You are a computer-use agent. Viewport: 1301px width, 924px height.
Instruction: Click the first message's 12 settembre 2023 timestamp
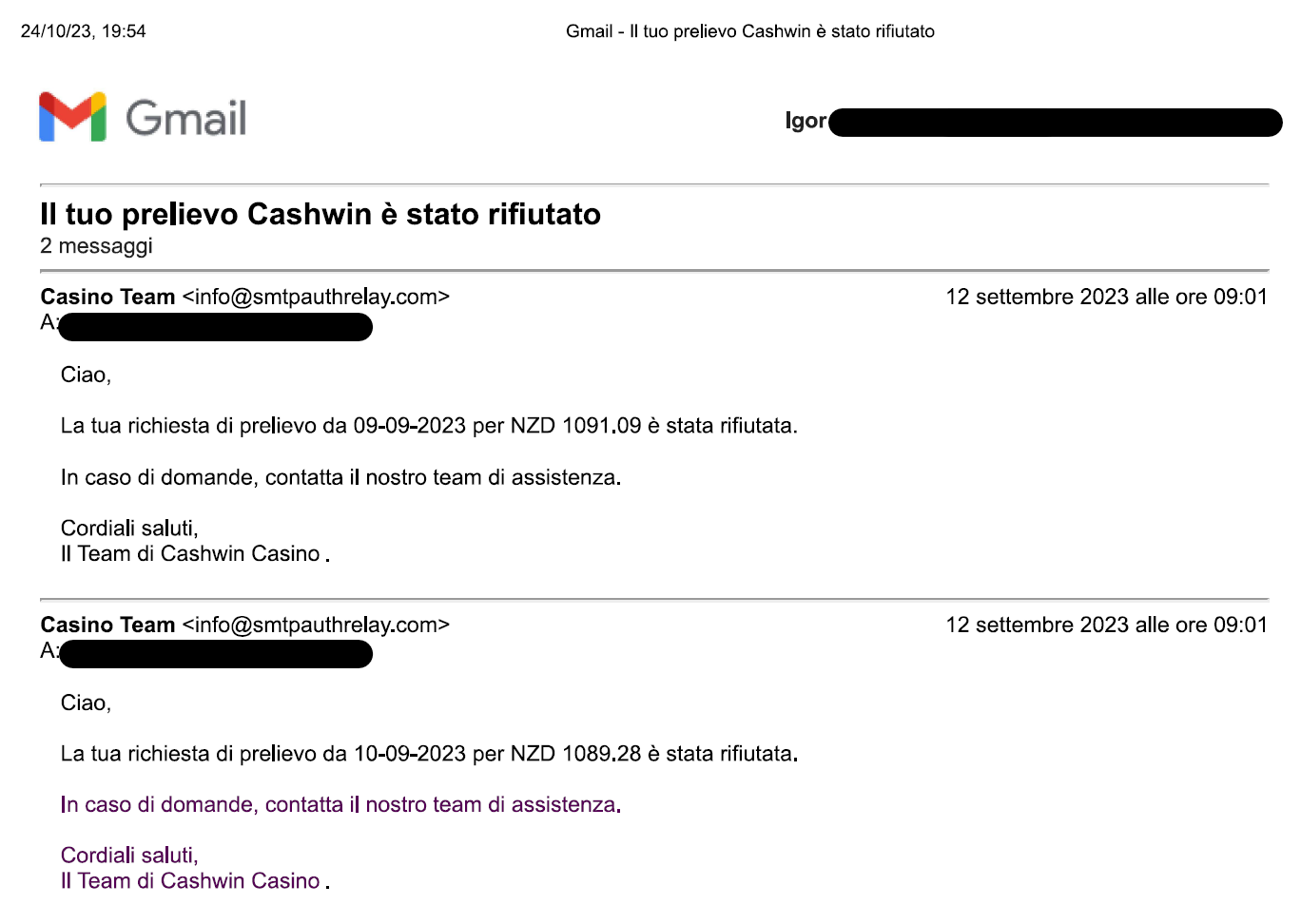pyautogui.click(x=1106, y=297)
